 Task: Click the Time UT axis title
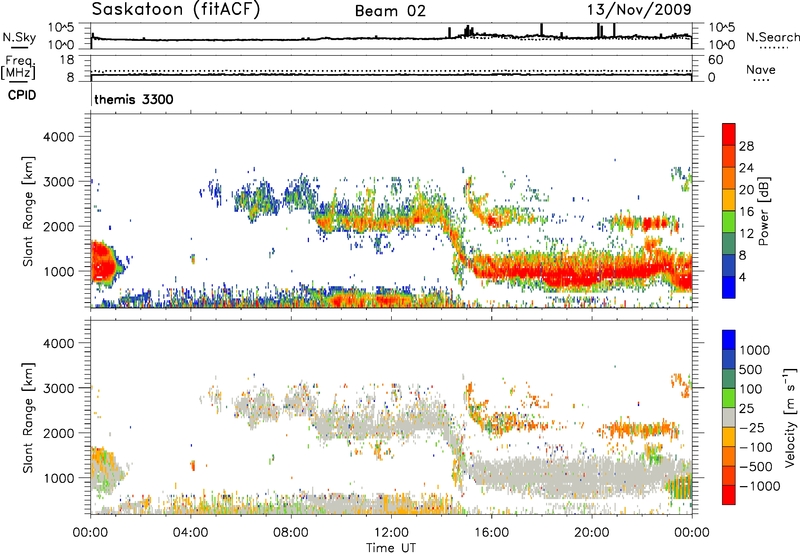coord(391,548)
